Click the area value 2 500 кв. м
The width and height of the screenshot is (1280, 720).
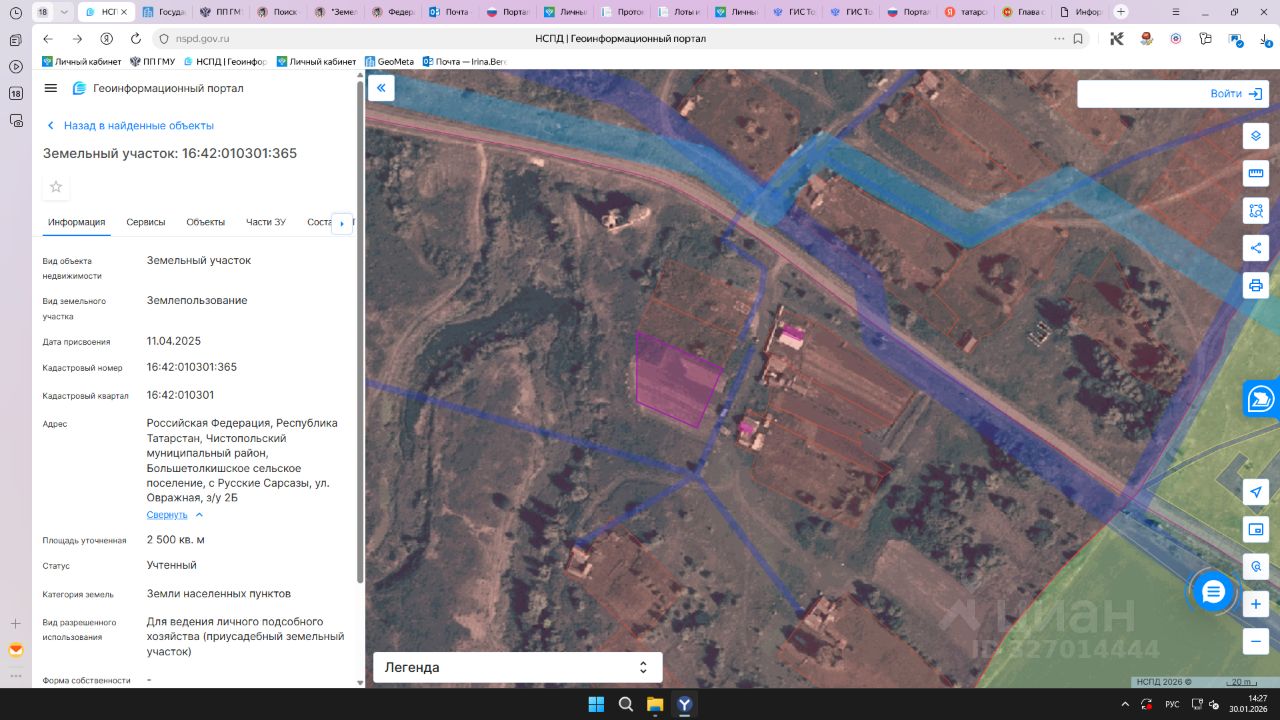click(176, 540)
